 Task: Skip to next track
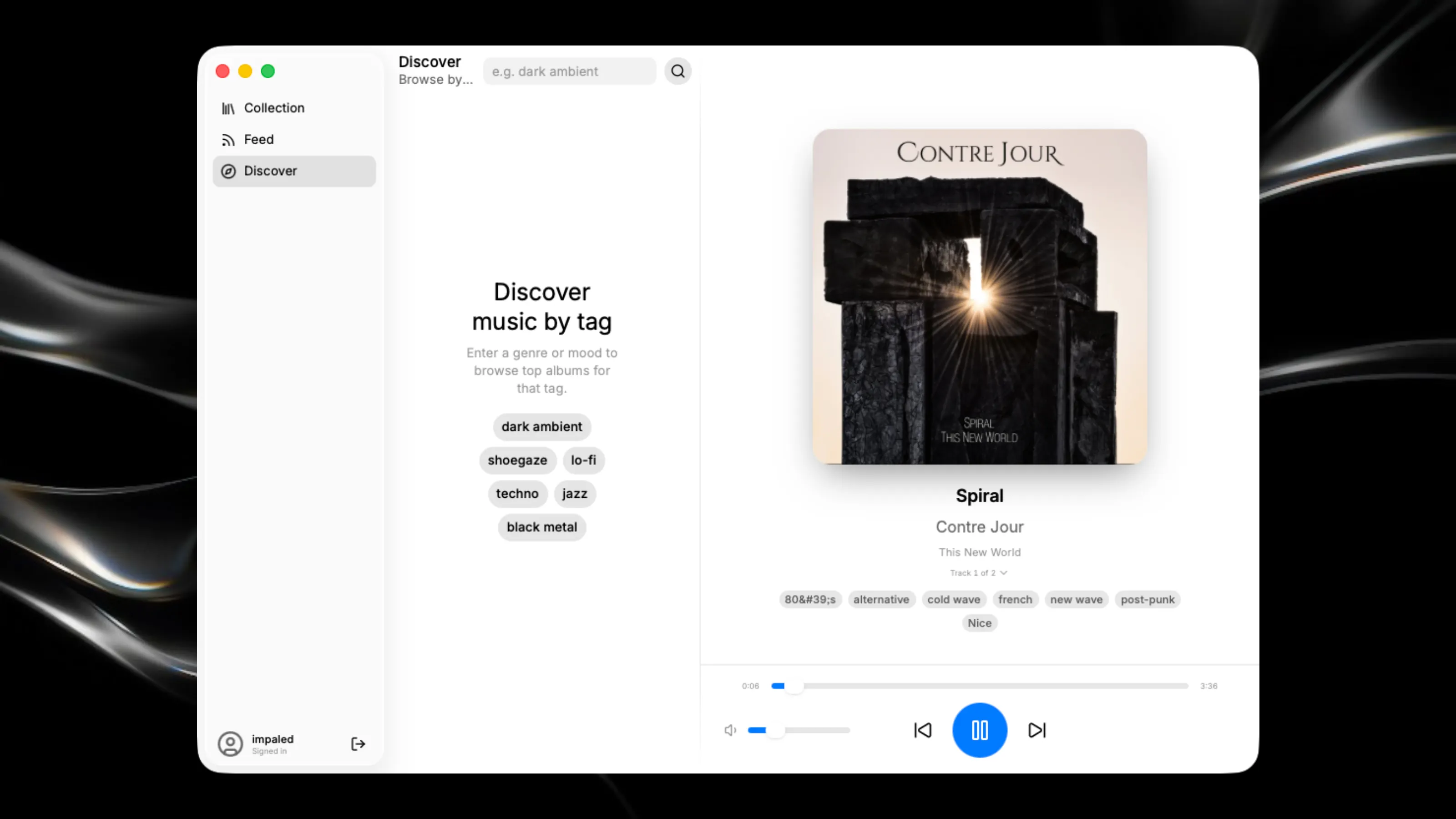[x=1036, y=730]
